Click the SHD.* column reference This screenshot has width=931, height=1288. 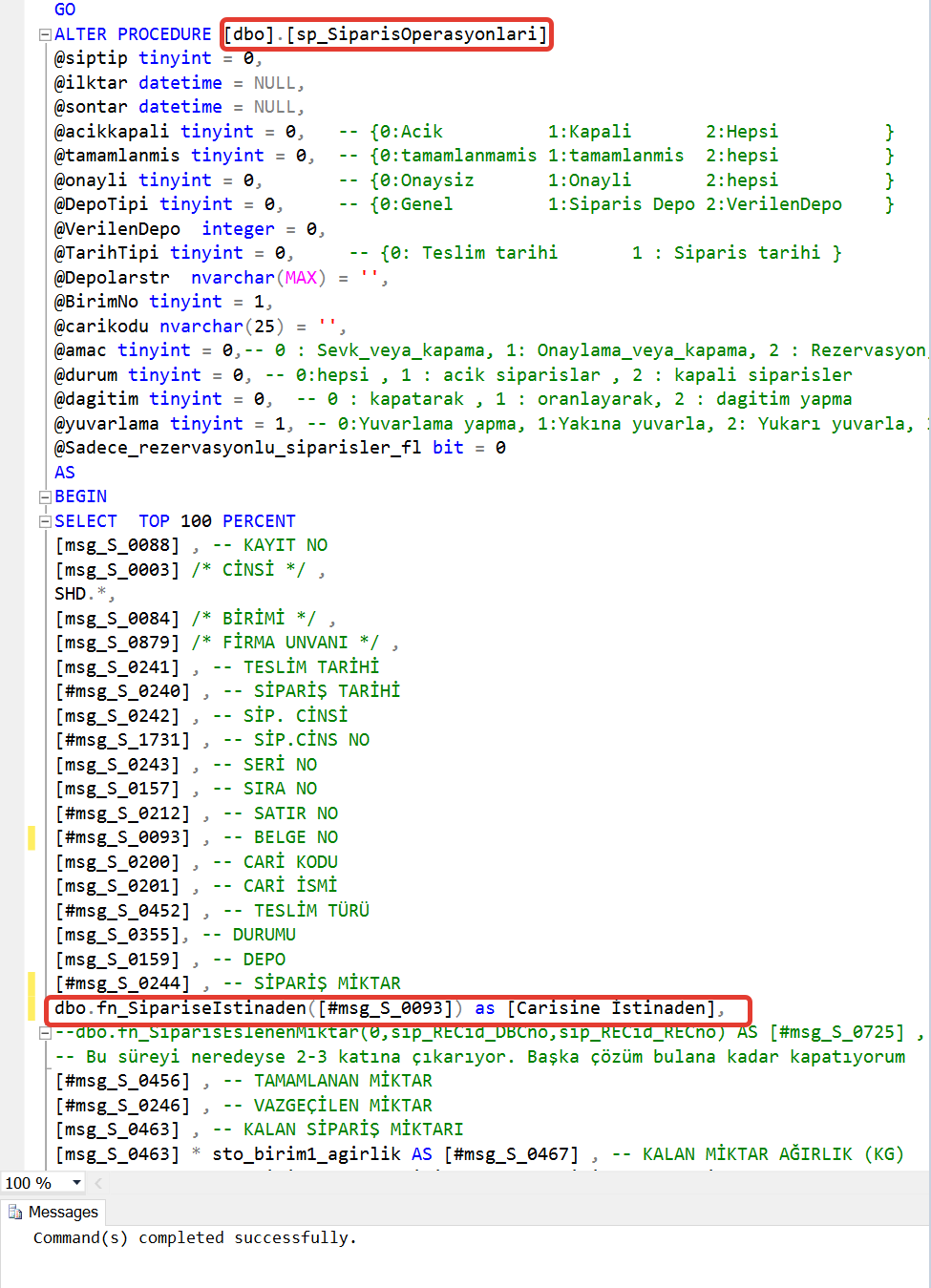[80, 594]
